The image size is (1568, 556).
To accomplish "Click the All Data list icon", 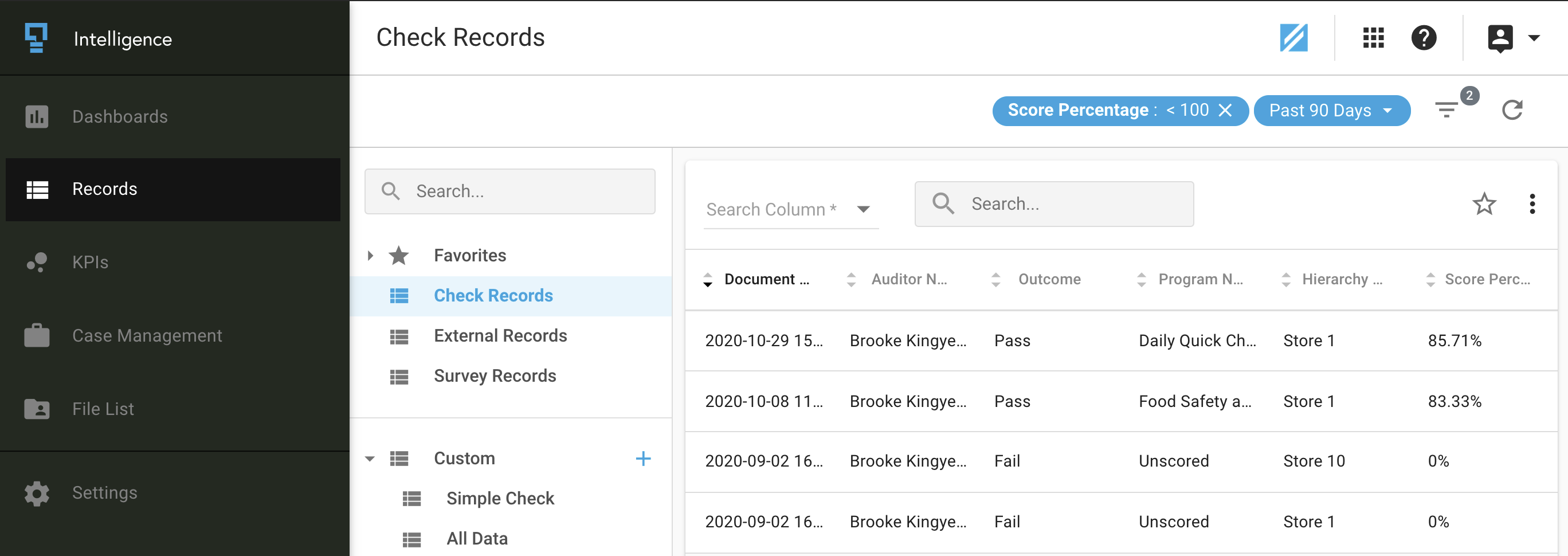I will point(411,539).
